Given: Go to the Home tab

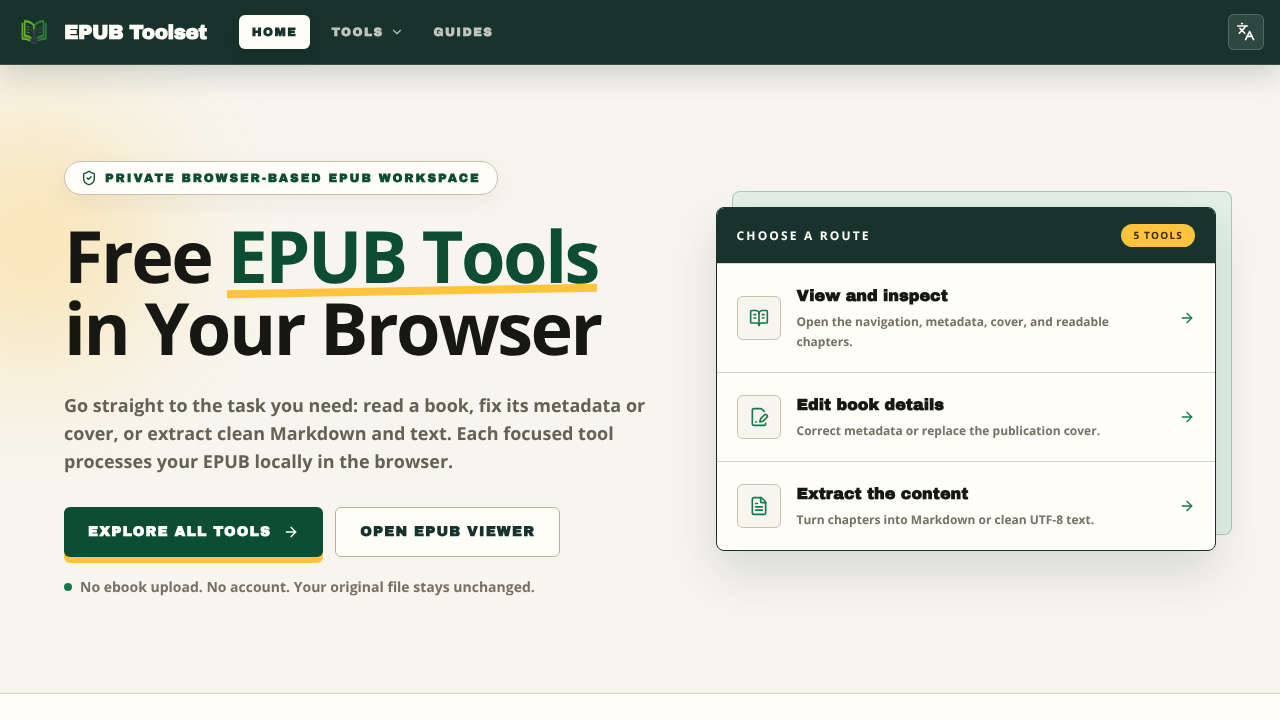Looking at the screenshot, I should point(274,32).
